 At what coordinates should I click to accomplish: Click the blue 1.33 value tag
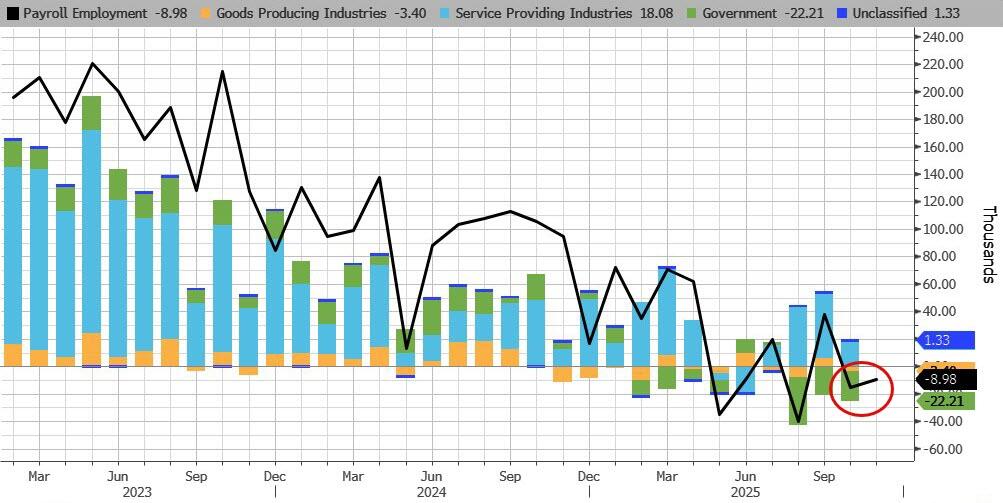click(x=945, y=340)
